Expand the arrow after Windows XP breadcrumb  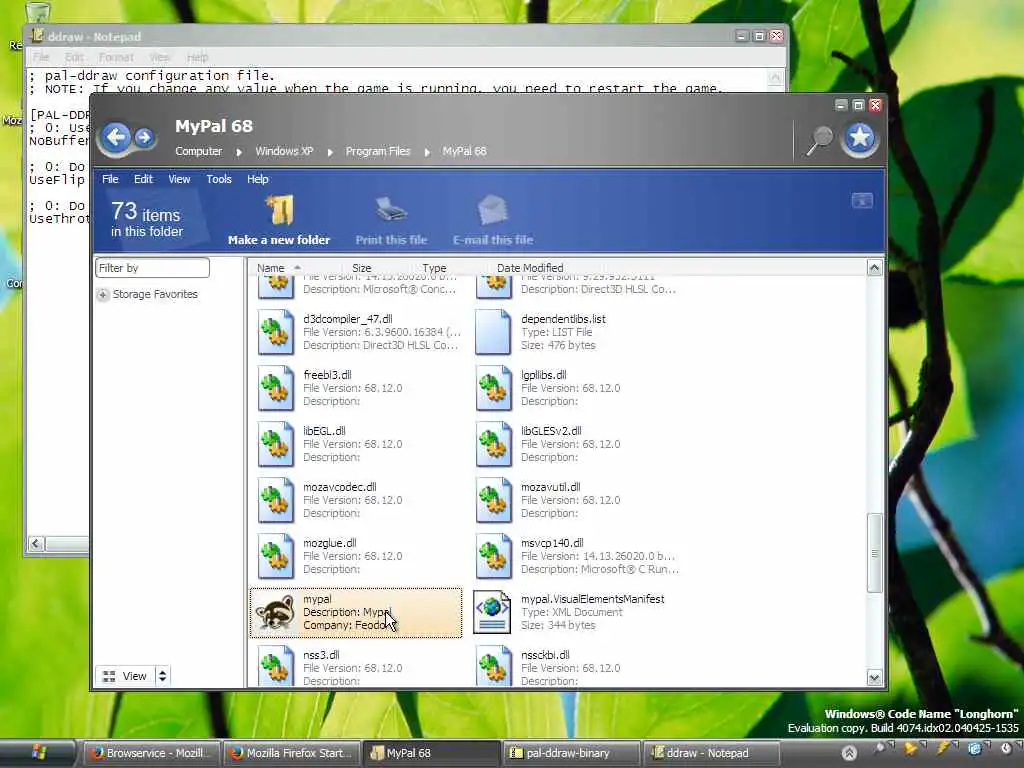[330, 152]
